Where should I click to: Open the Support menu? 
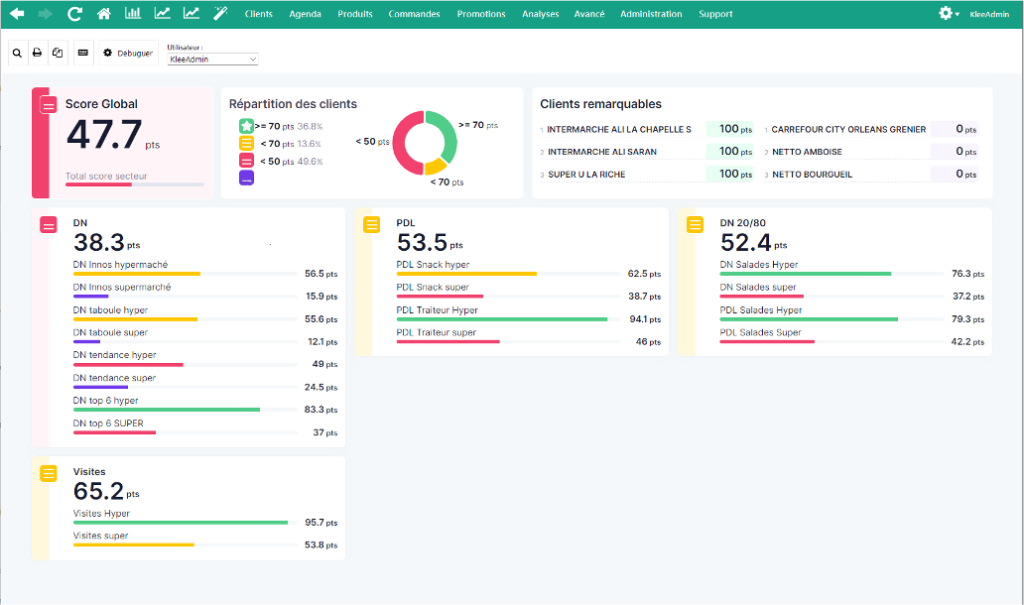tap(715, 14)
